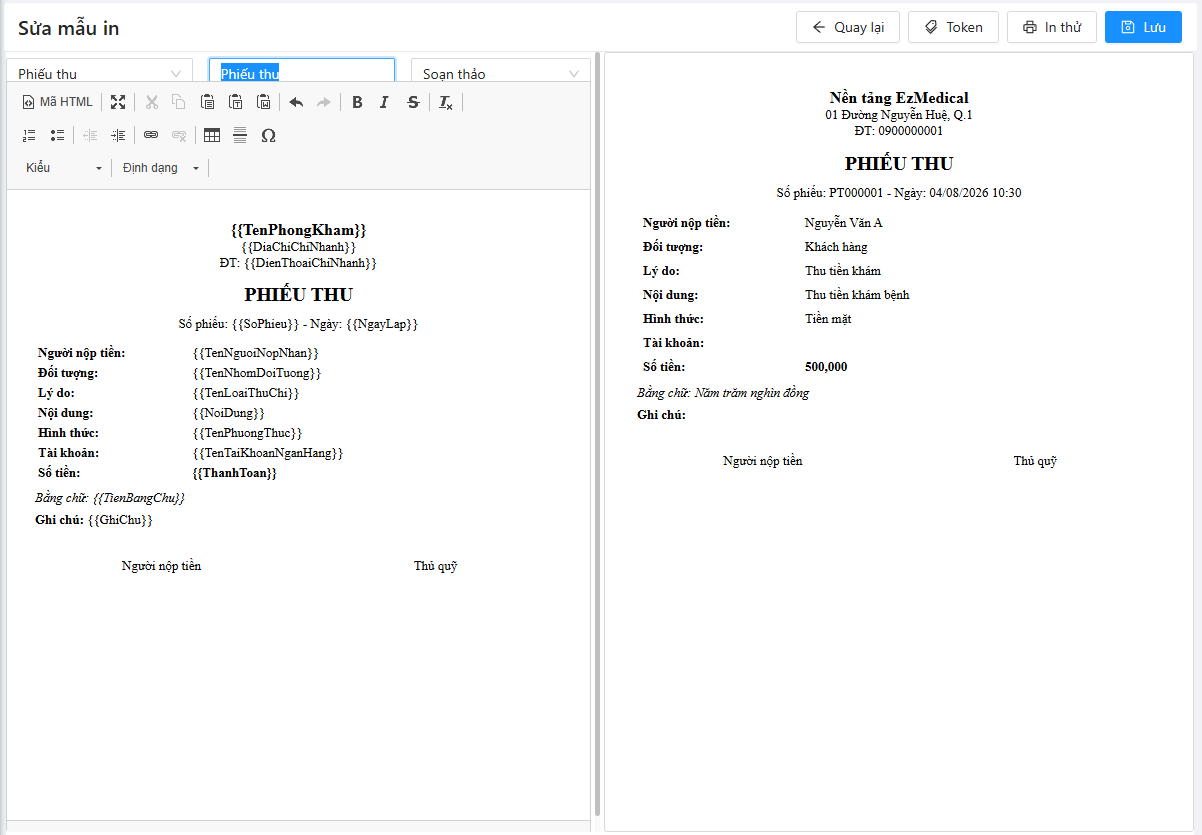Click the plain Paste clipboard icon

[x=207, y=102]
